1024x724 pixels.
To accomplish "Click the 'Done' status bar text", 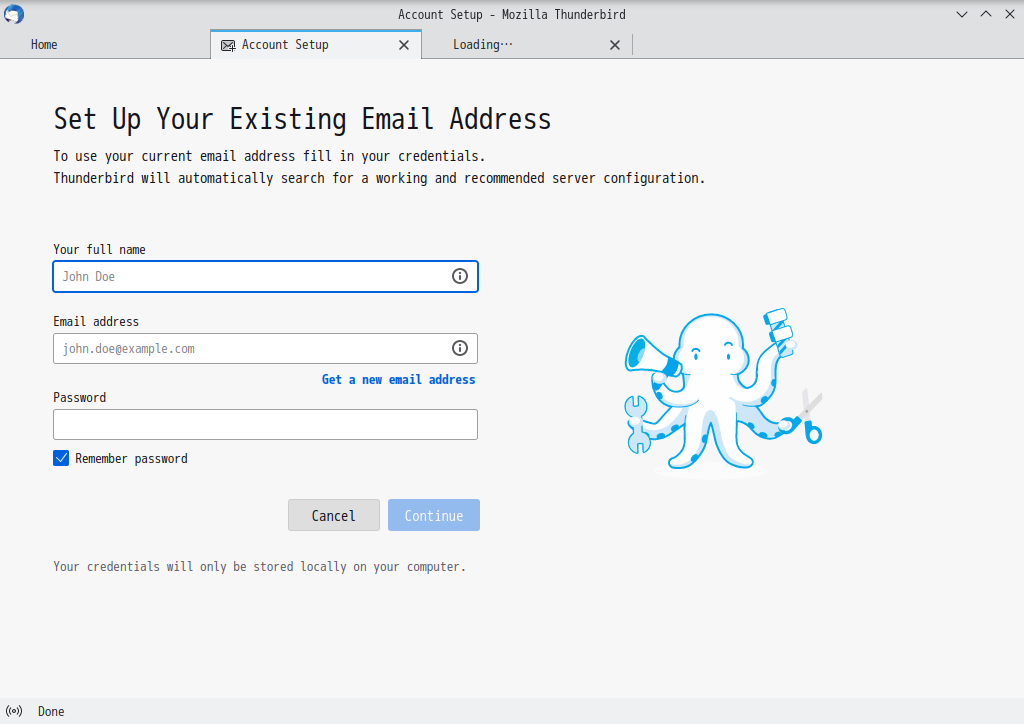I will point(51,711).
